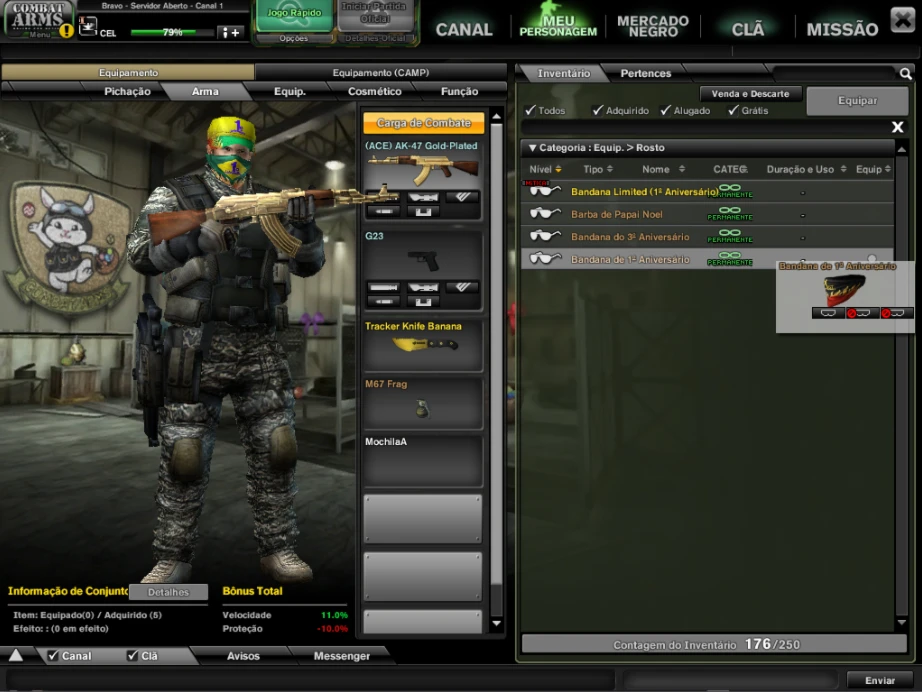The image size is (922, 692).
Task: Collapse the Categoria Equip. > Rosto list
Action: 533,148
